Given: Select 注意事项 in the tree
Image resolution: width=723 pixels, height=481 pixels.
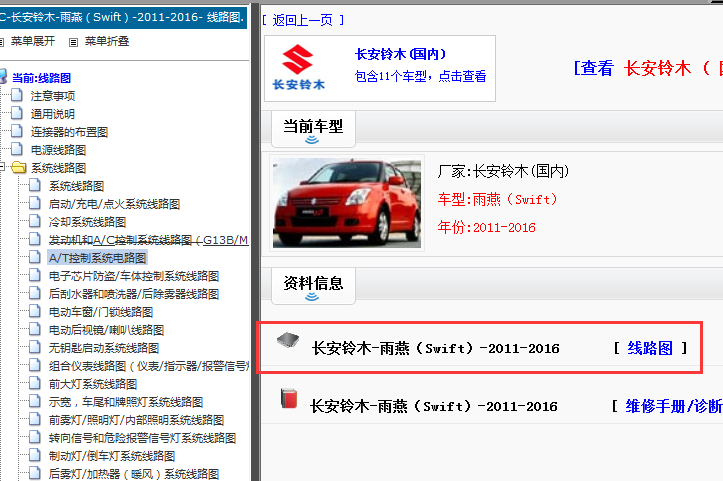Looking at the screenshot, I should (x=53, y=96).
